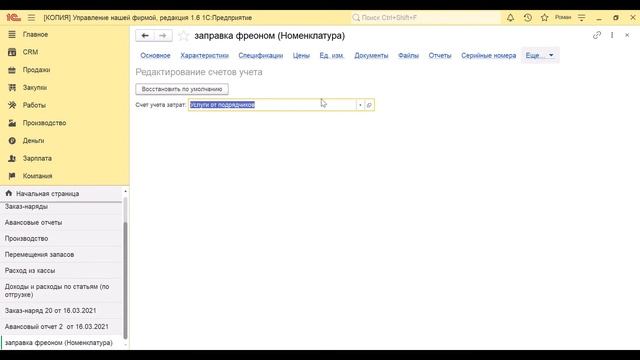Switch to the Файлы tab
640x360 pixels.
(x=408, y=56)
